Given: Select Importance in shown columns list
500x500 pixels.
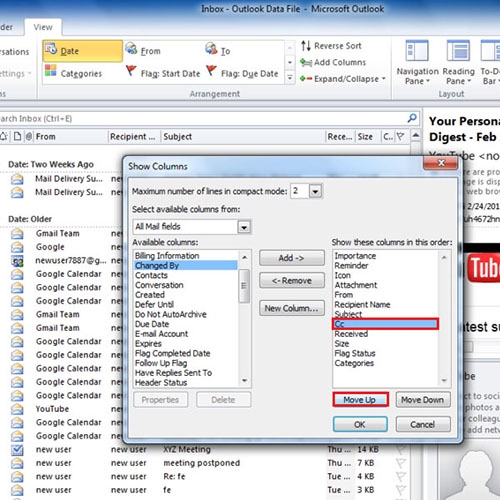Looking at the screenshot, I should point(386,256).
